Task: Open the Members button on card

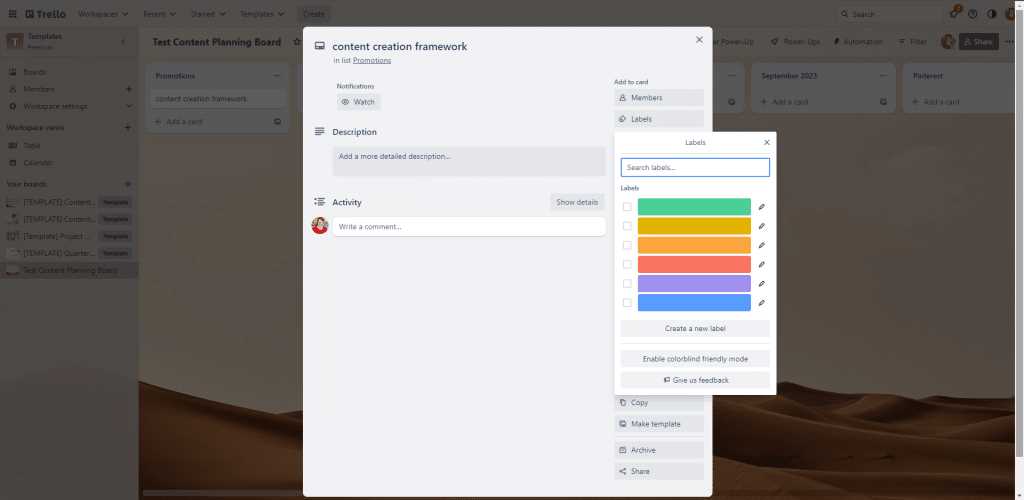Action: tap(659, 98)
